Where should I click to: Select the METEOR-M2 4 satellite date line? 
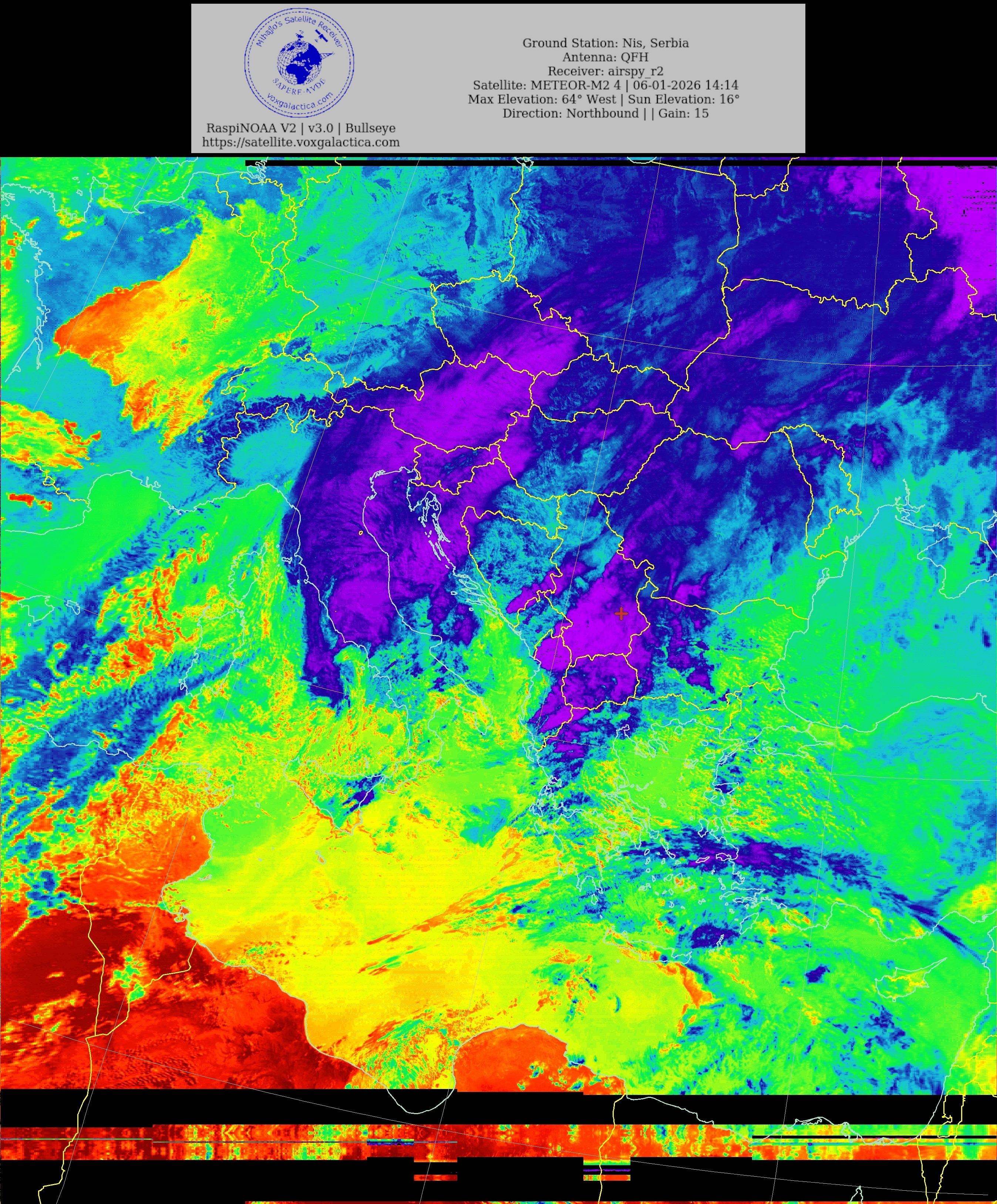point(605,85)
